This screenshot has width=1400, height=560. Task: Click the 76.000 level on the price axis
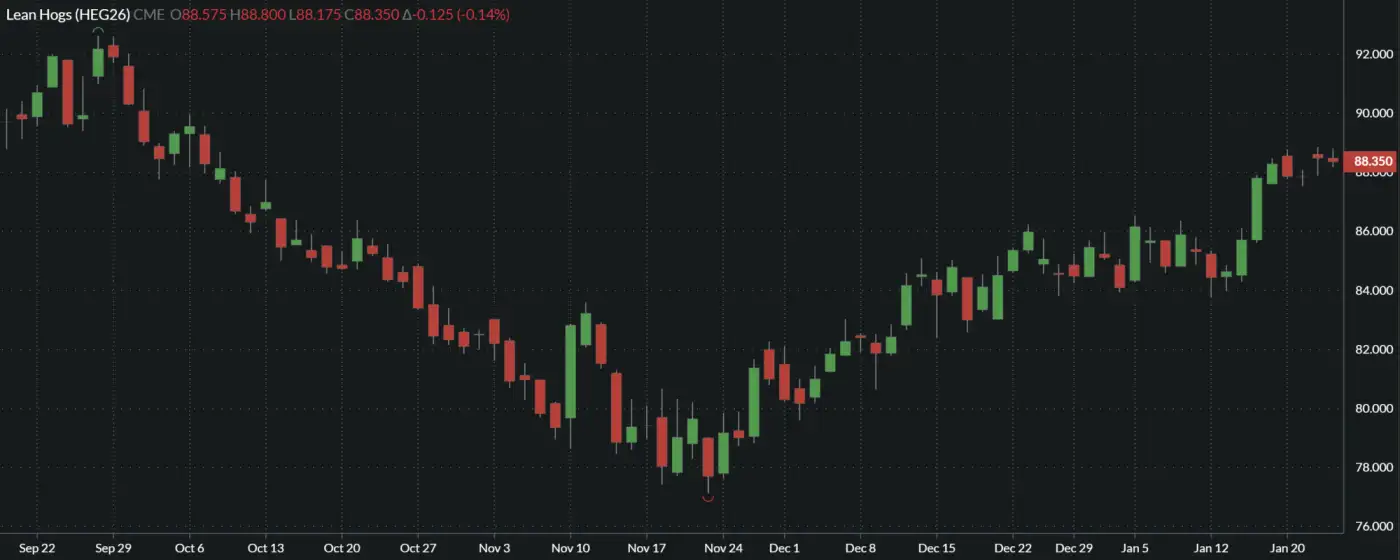point(1372,527)
